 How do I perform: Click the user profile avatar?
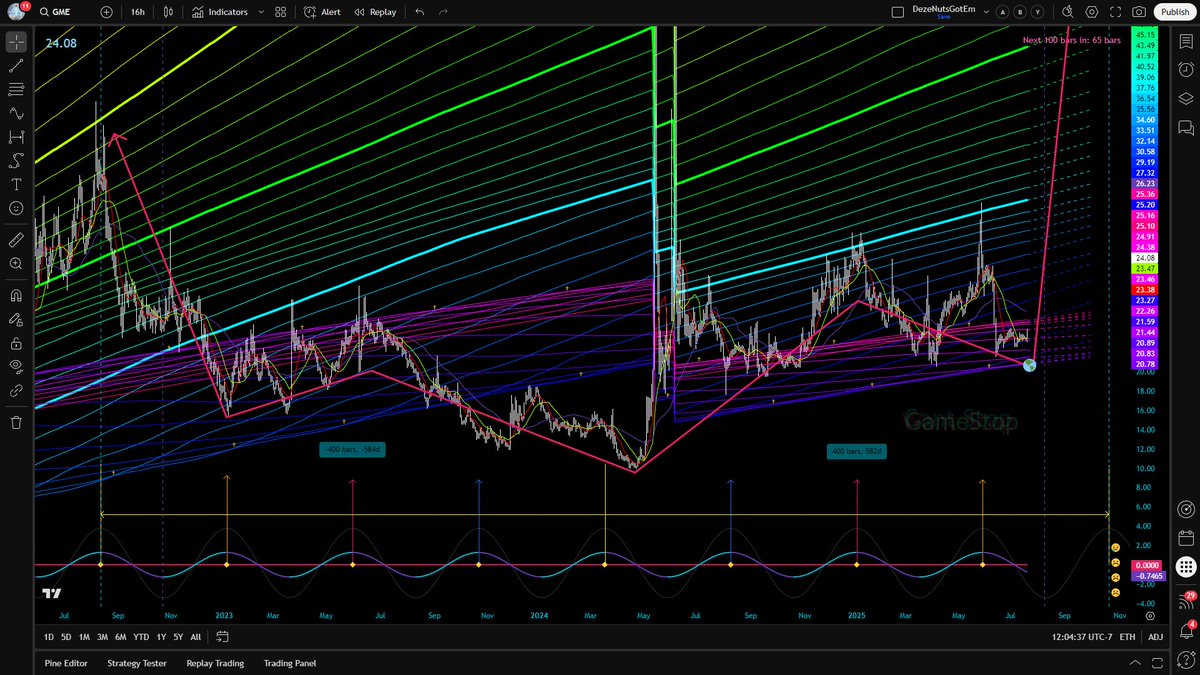click(15, 12)
